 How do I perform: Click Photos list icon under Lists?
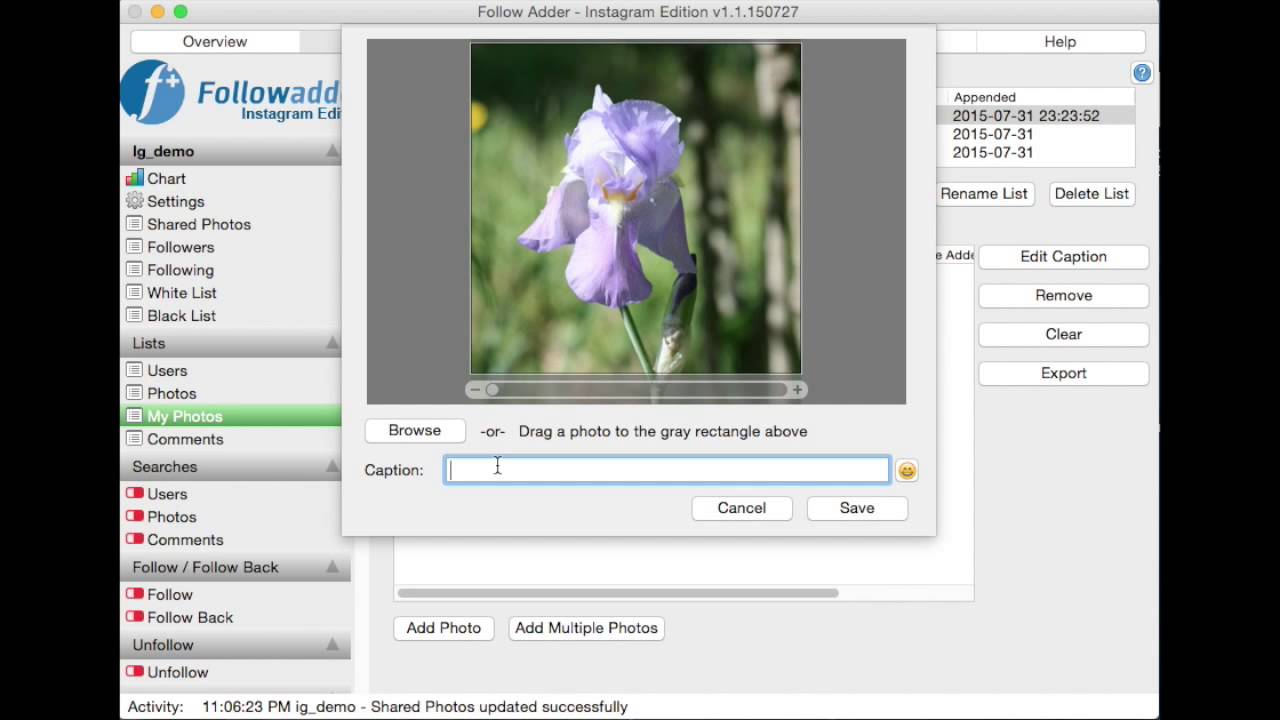coord(134,394)
